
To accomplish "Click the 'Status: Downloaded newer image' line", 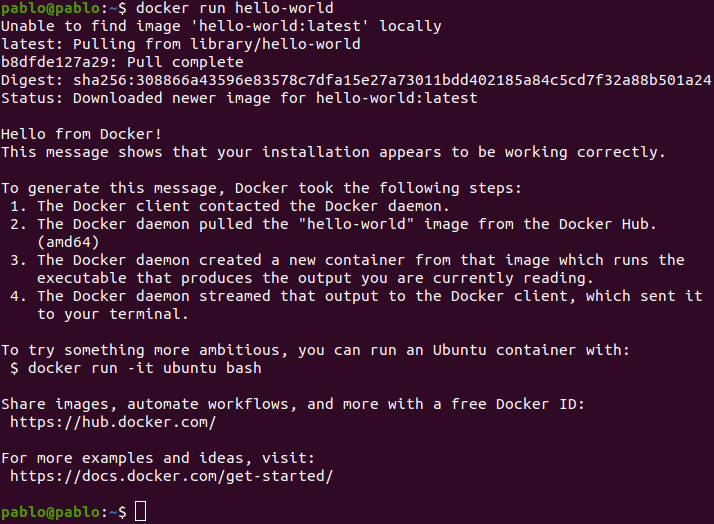I will coord(239,98).
